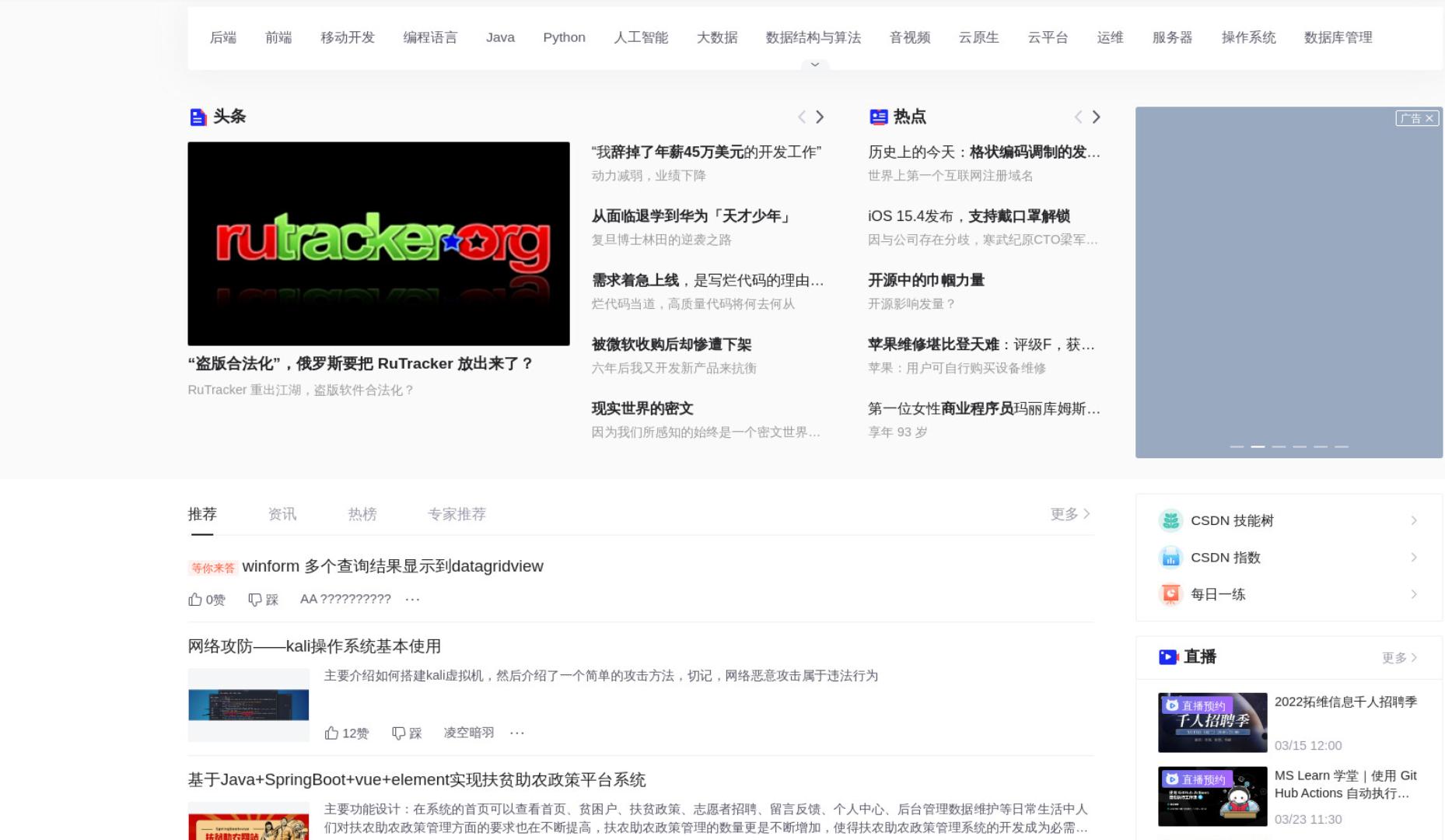Open the 每日一练 icon

pyautogui.click(x=1170, y=594)
